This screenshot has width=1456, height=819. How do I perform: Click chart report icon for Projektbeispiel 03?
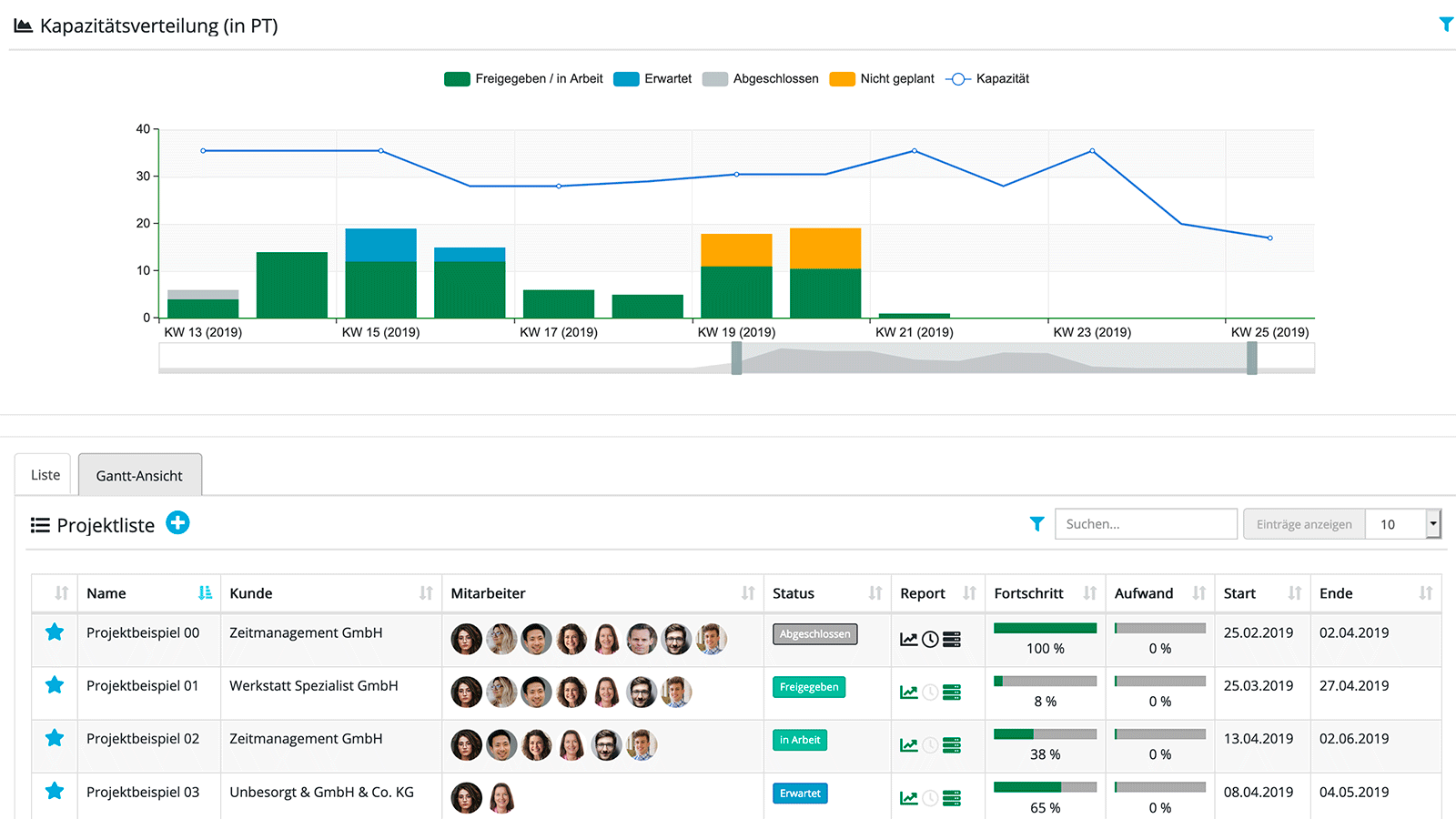[x=908, y=798]
